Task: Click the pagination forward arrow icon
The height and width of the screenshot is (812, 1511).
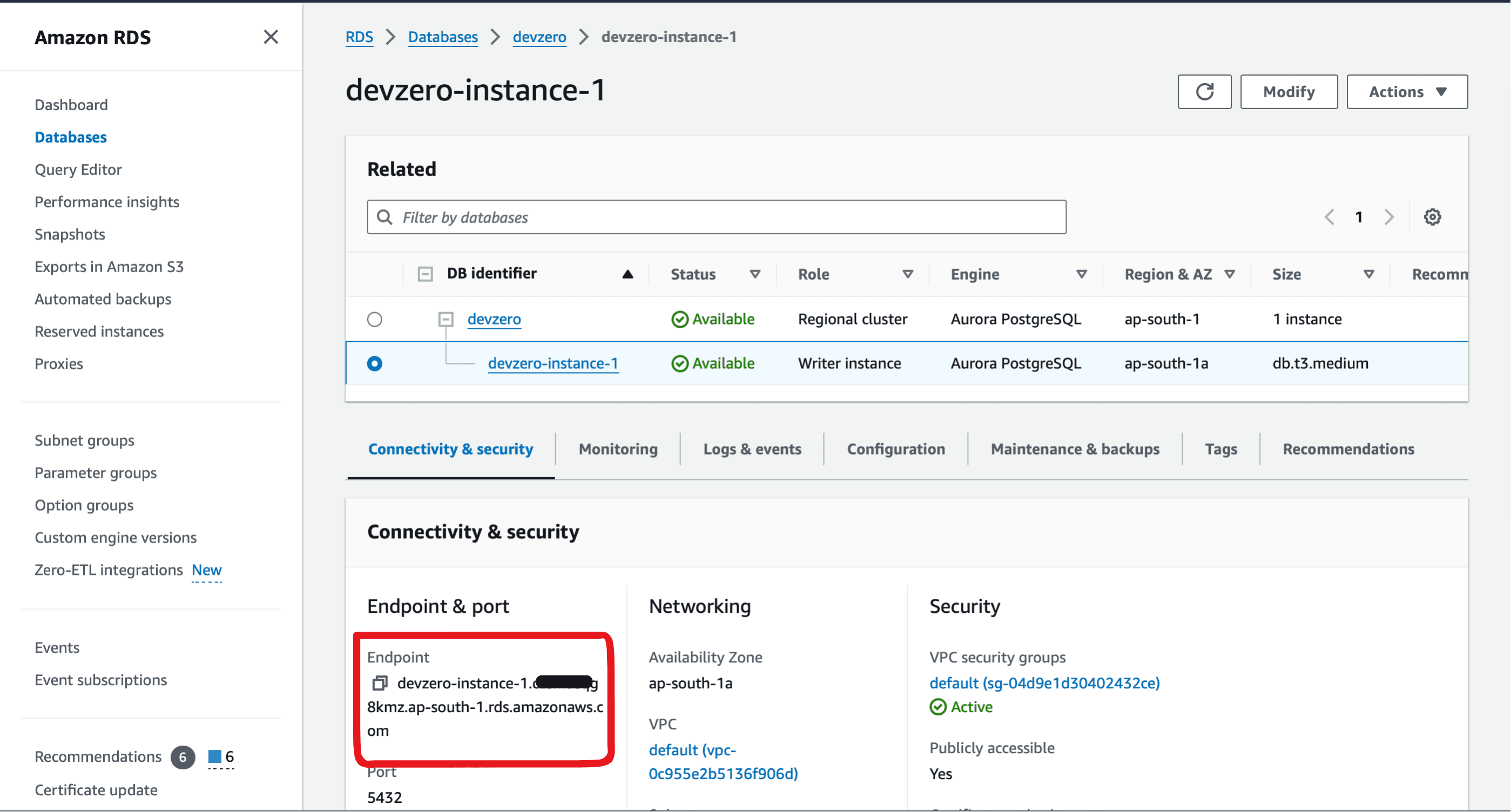Action: click(1389, 217)
